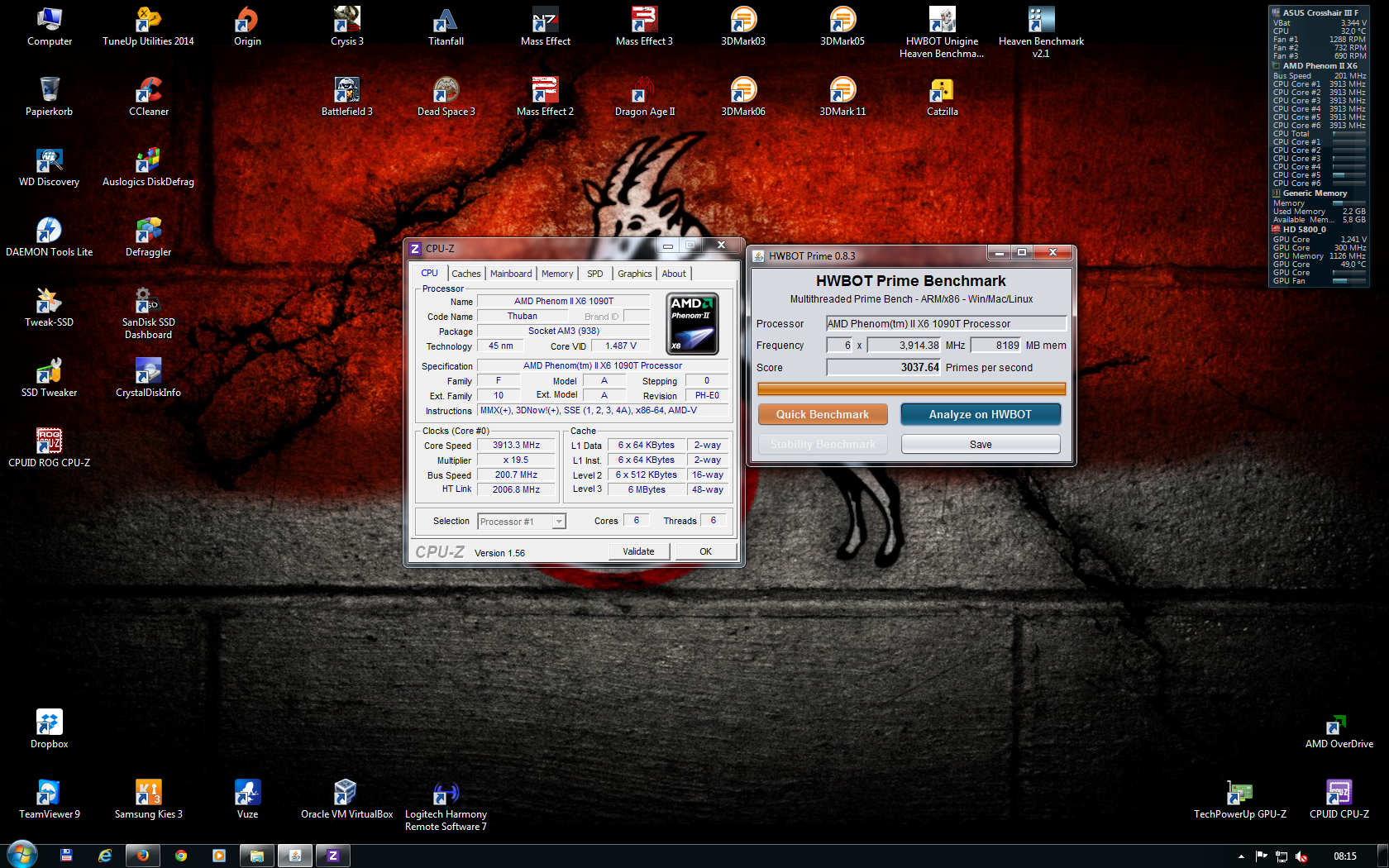Open the Catzilla desktop icon
Viewport: 1389px width, 868px height.
click(942, 97)
